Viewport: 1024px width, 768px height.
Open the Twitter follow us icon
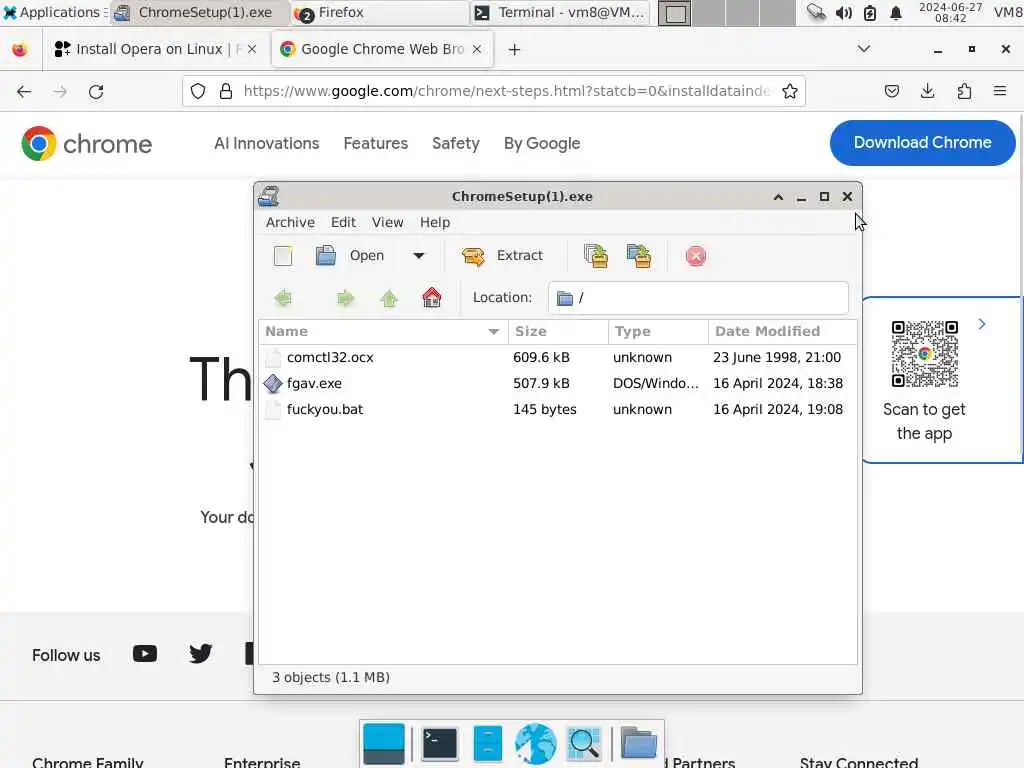200,654
